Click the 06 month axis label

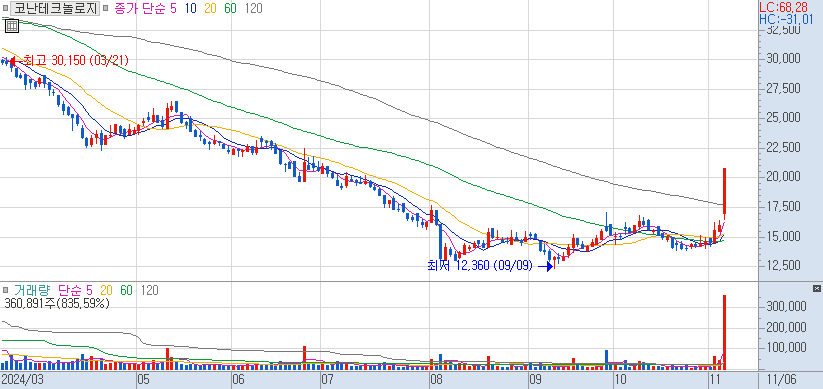click(239, 379)
